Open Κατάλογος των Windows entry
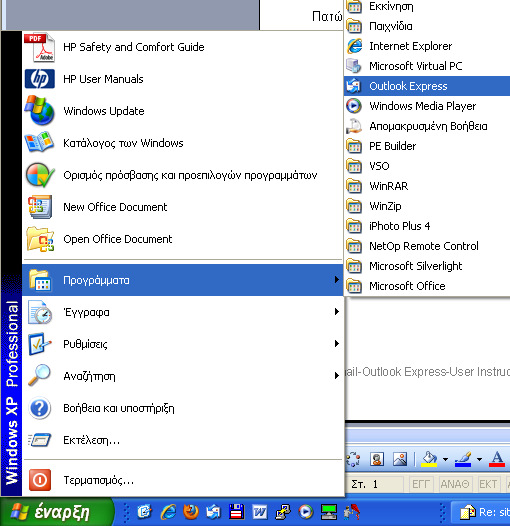 tap(183, 143)
